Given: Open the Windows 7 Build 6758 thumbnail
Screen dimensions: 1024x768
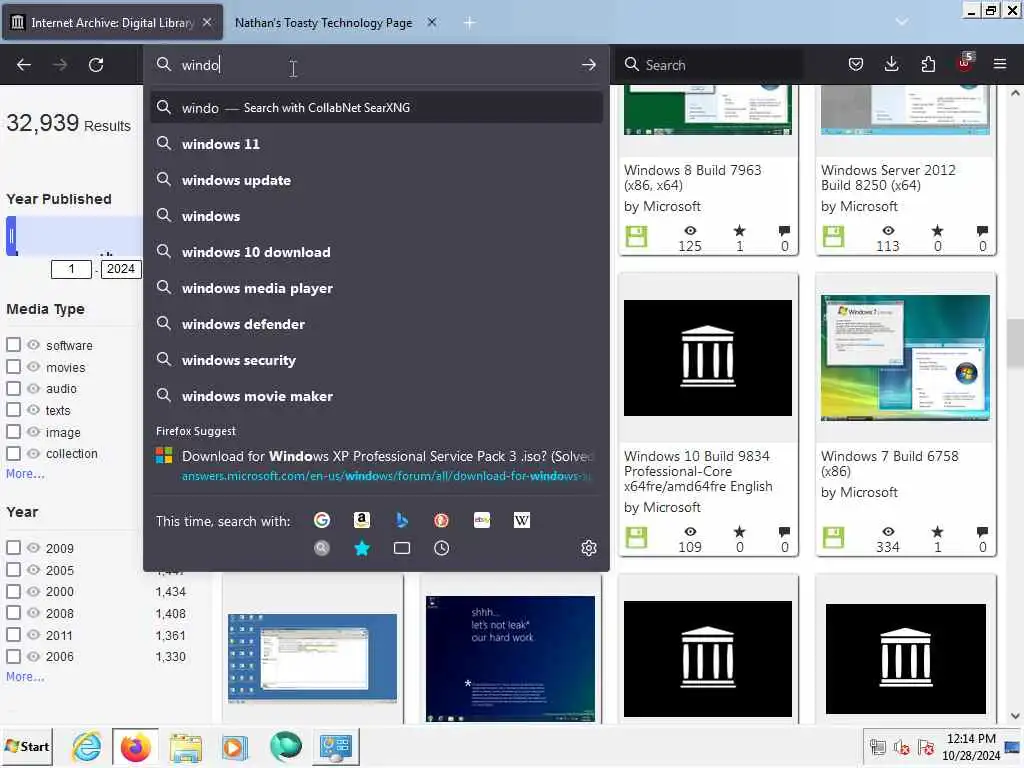Looking at the screenshot, I should point(905,357).
